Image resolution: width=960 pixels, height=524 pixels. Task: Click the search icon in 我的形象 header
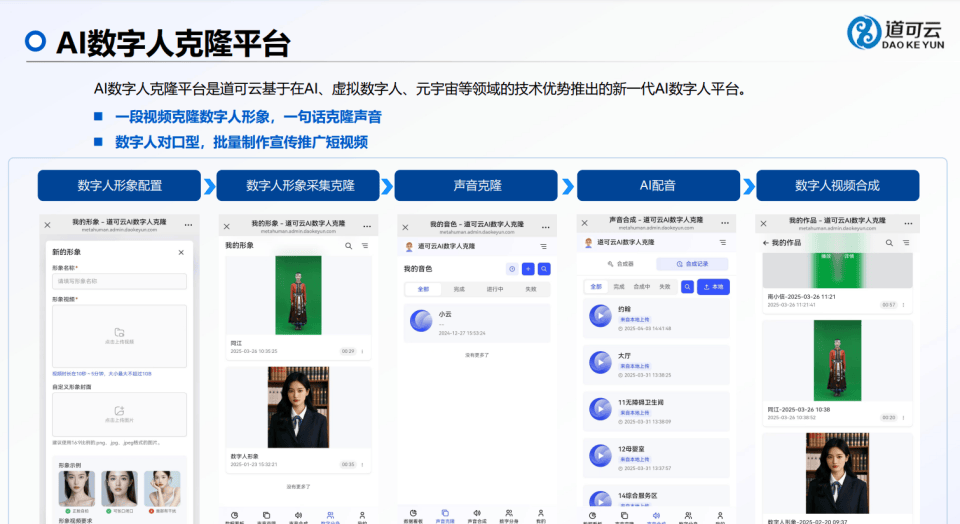(348, 246)
